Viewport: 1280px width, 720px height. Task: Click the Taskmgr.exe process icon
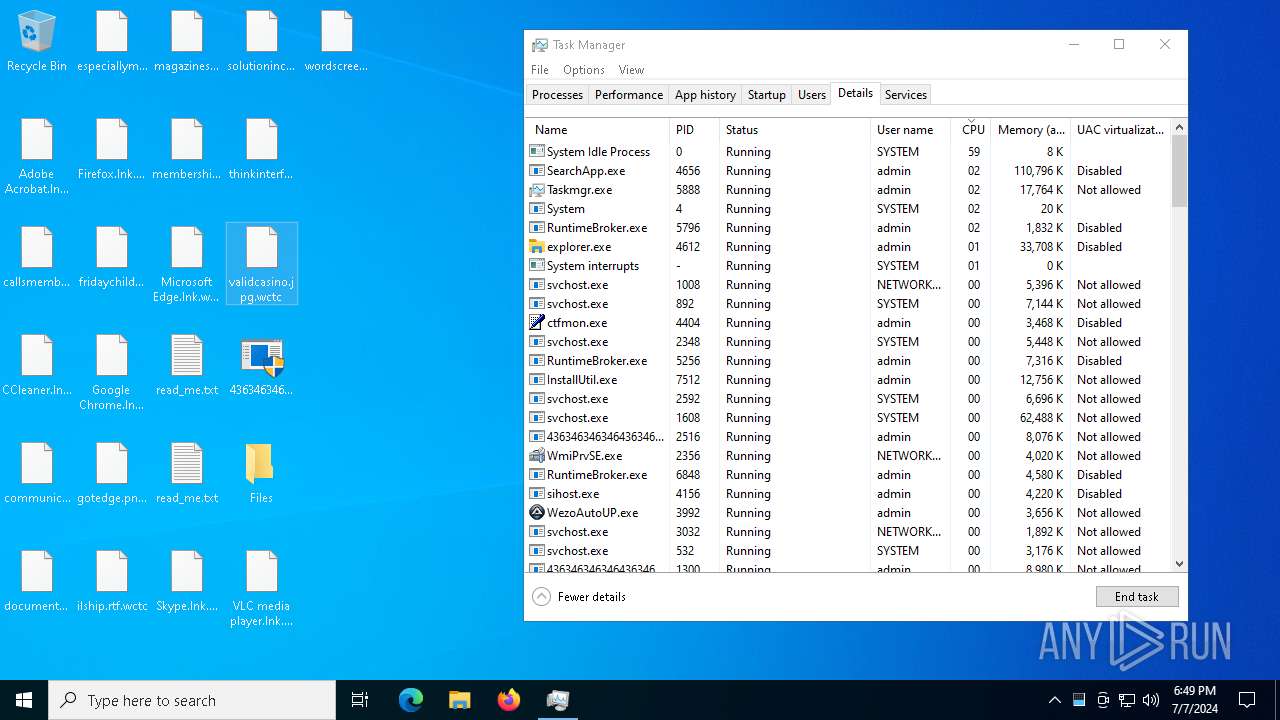pyautogui.click(x=537, y=190)
